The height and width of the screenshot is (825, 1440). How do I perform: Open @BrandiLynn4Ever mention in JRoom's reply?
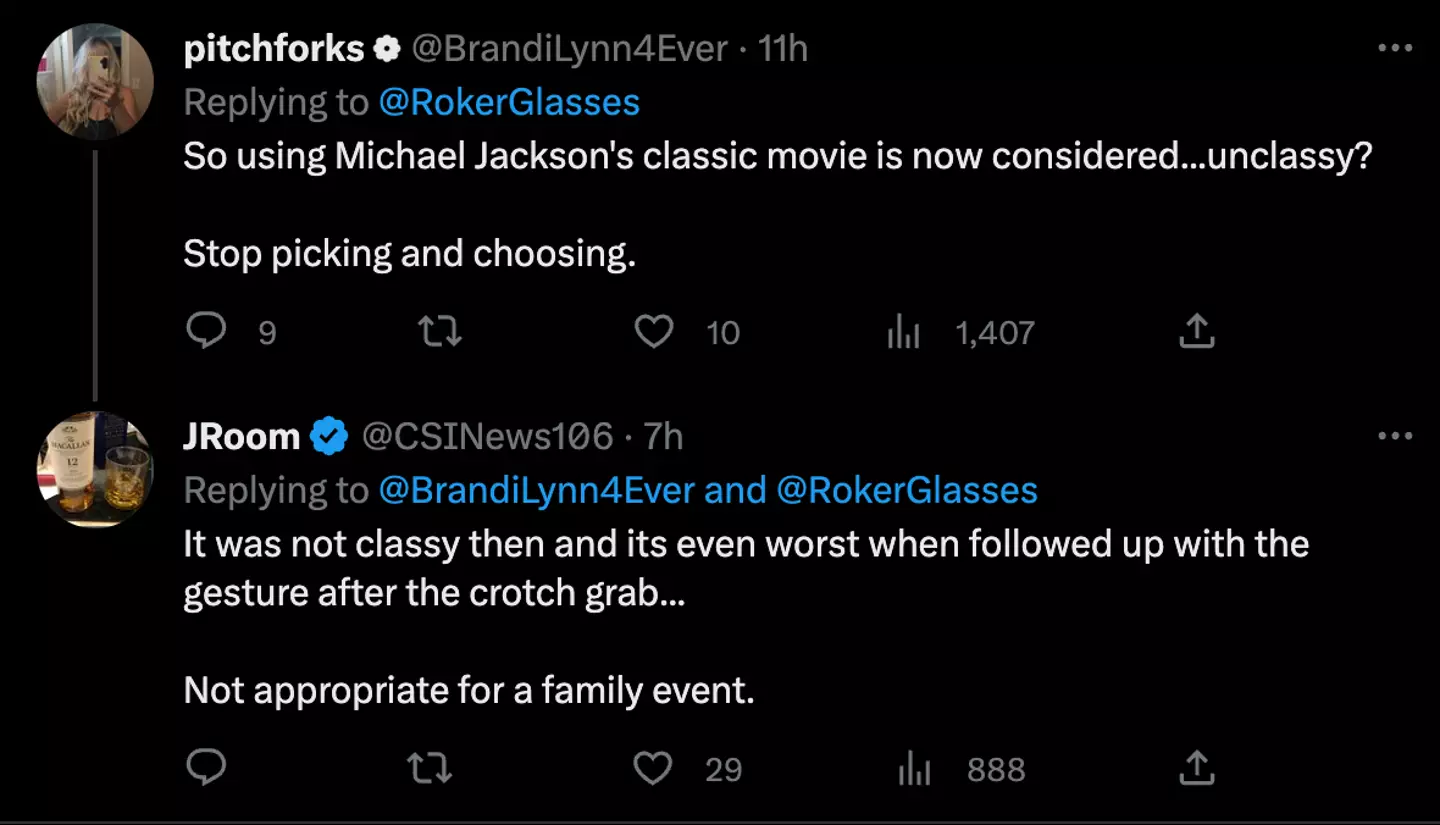click(x=536, y=490)
